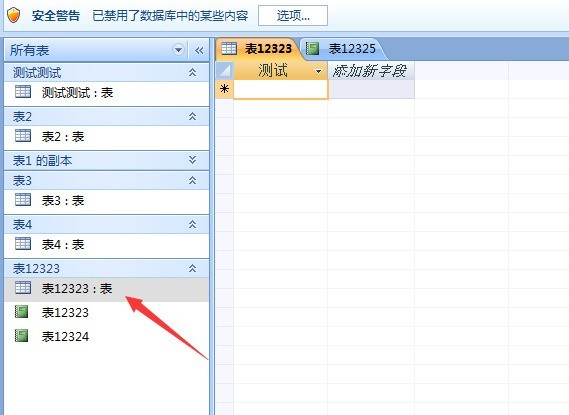Screen dimensions: 569x415
Task: Click the report icon on the 表12325 tab
Action: pyautogui.click(x=312, y=48)
